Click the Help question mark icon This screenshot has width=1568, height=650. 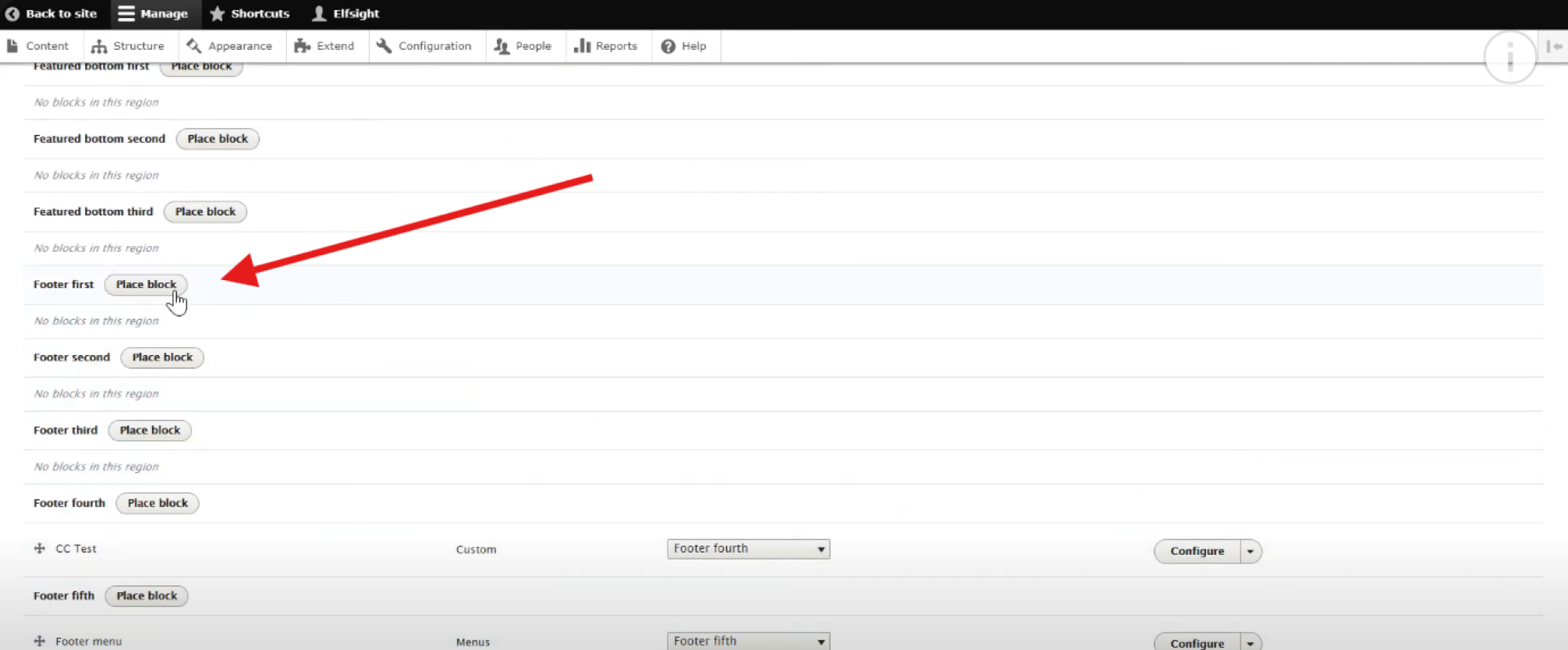[669, 46]
